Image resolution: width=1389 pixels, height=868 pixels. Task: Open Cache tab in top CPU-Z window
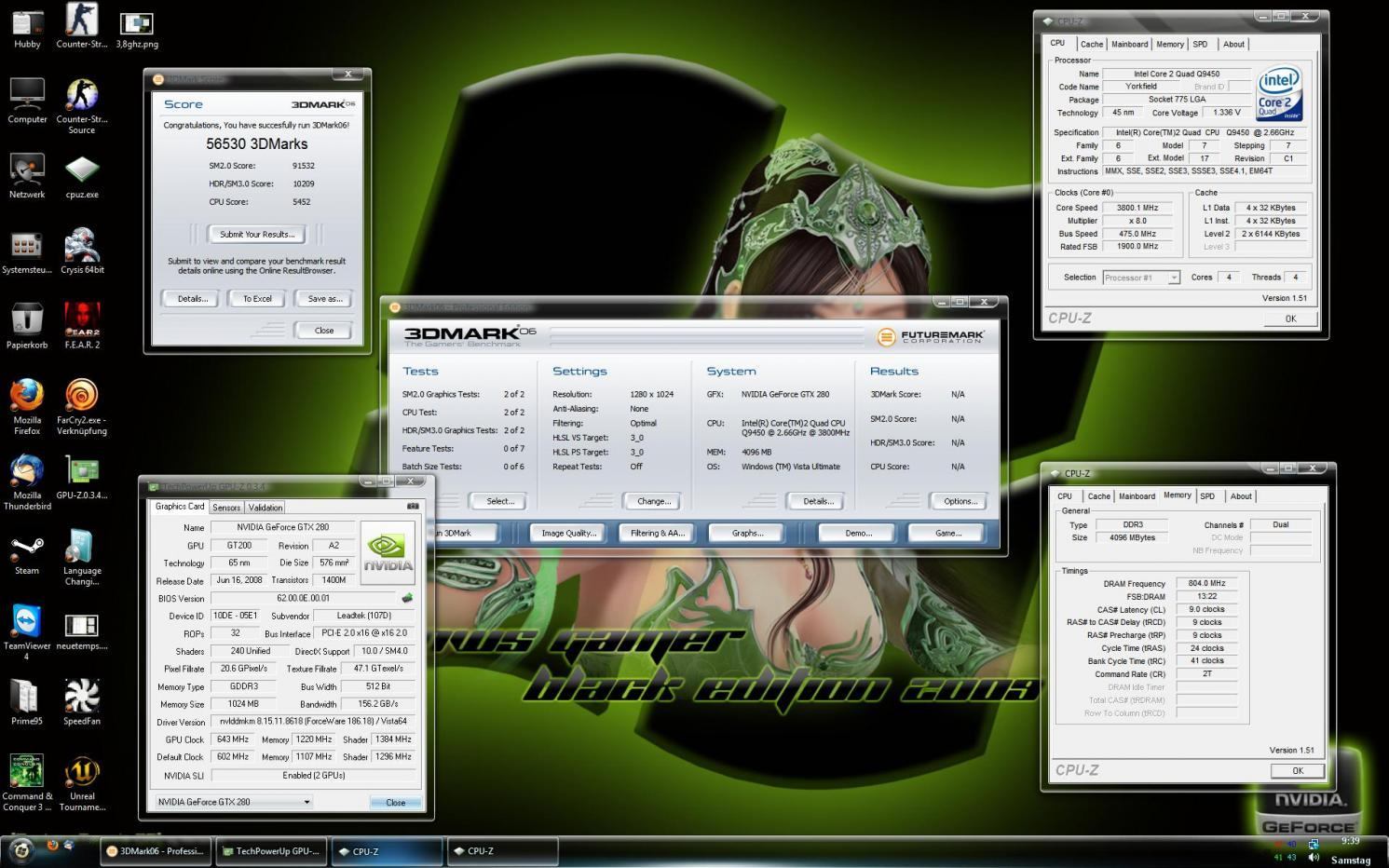pyautogui.click(x=1092, y=45)
